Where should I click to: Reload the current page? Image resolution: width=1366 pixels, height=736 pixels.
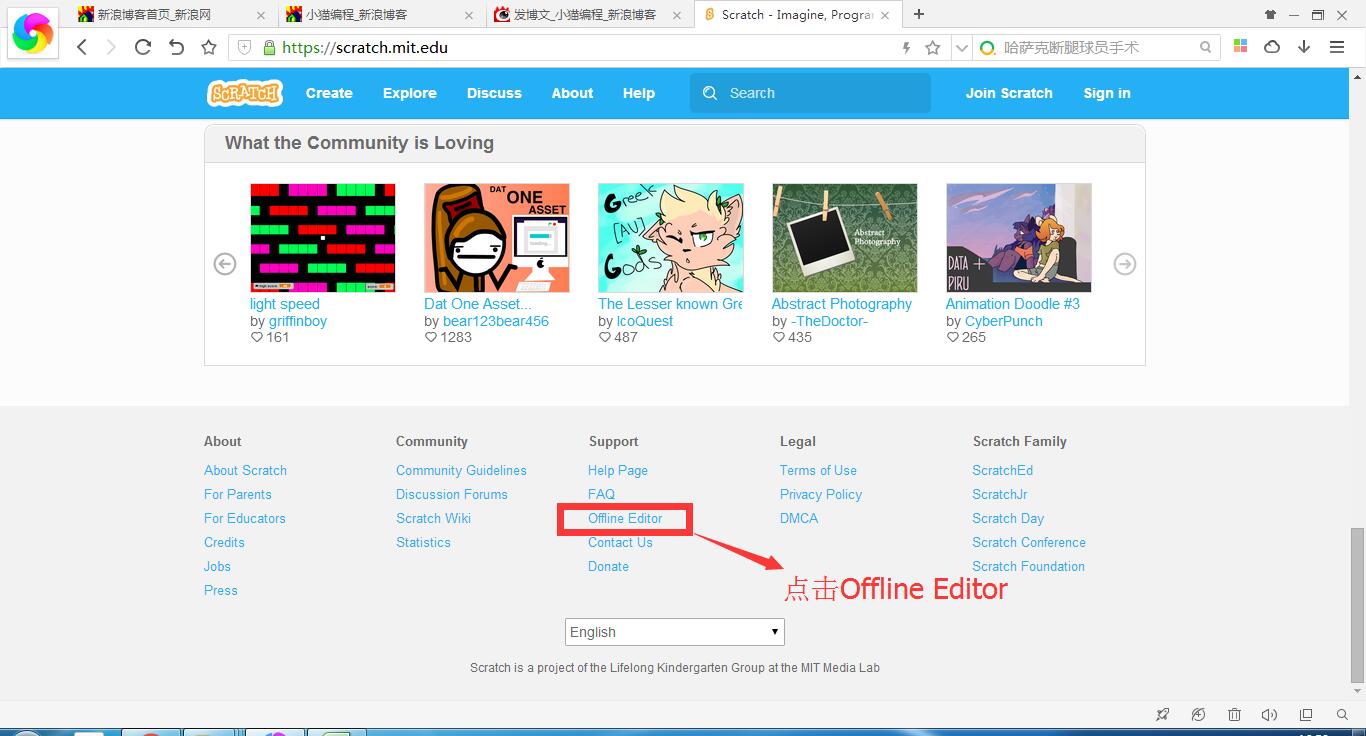click(x=143, y=47)
